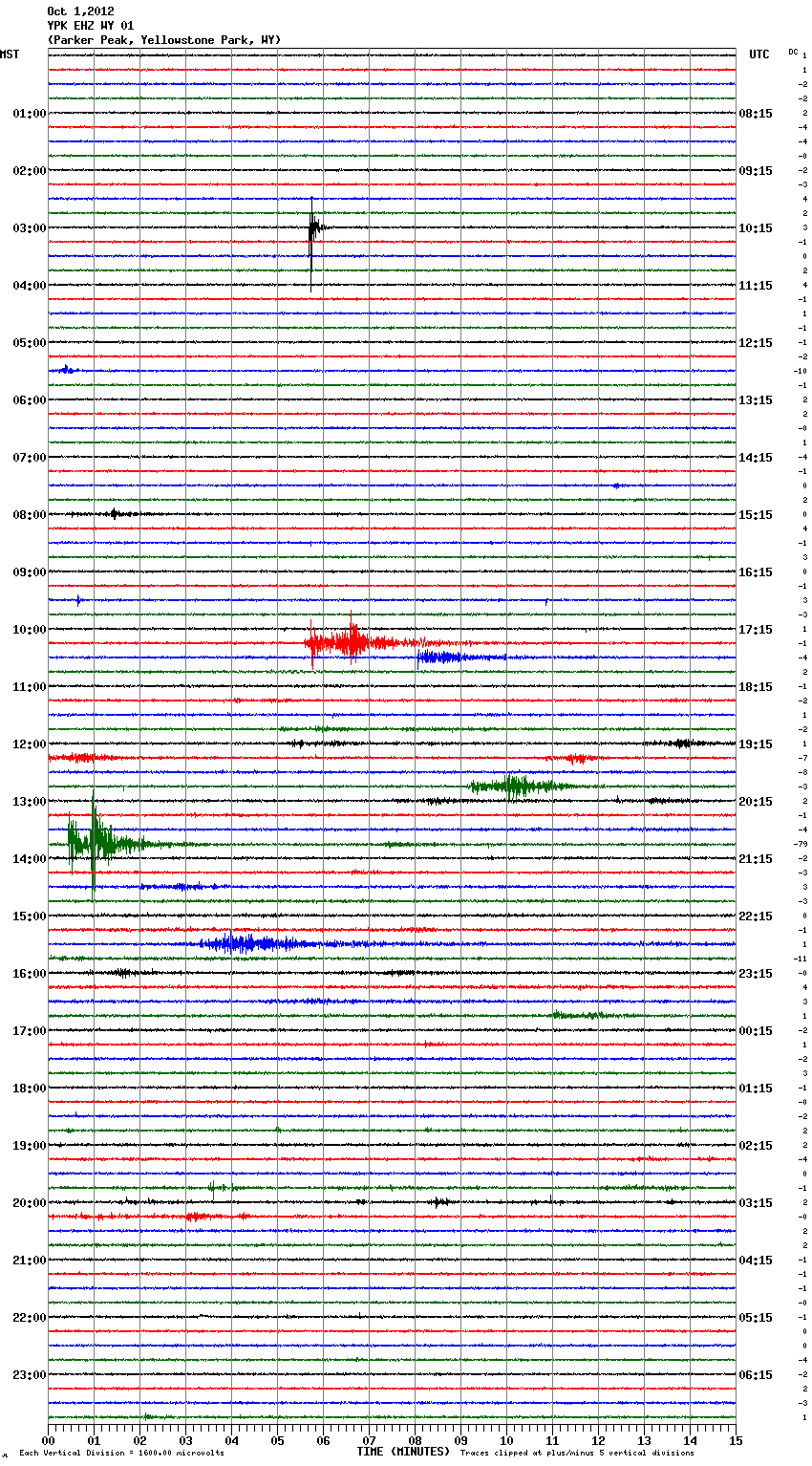Select the MST time label '15:00'
This screenshot has height=1466, width=812.
pyautogui.click(x=30, y=916)
